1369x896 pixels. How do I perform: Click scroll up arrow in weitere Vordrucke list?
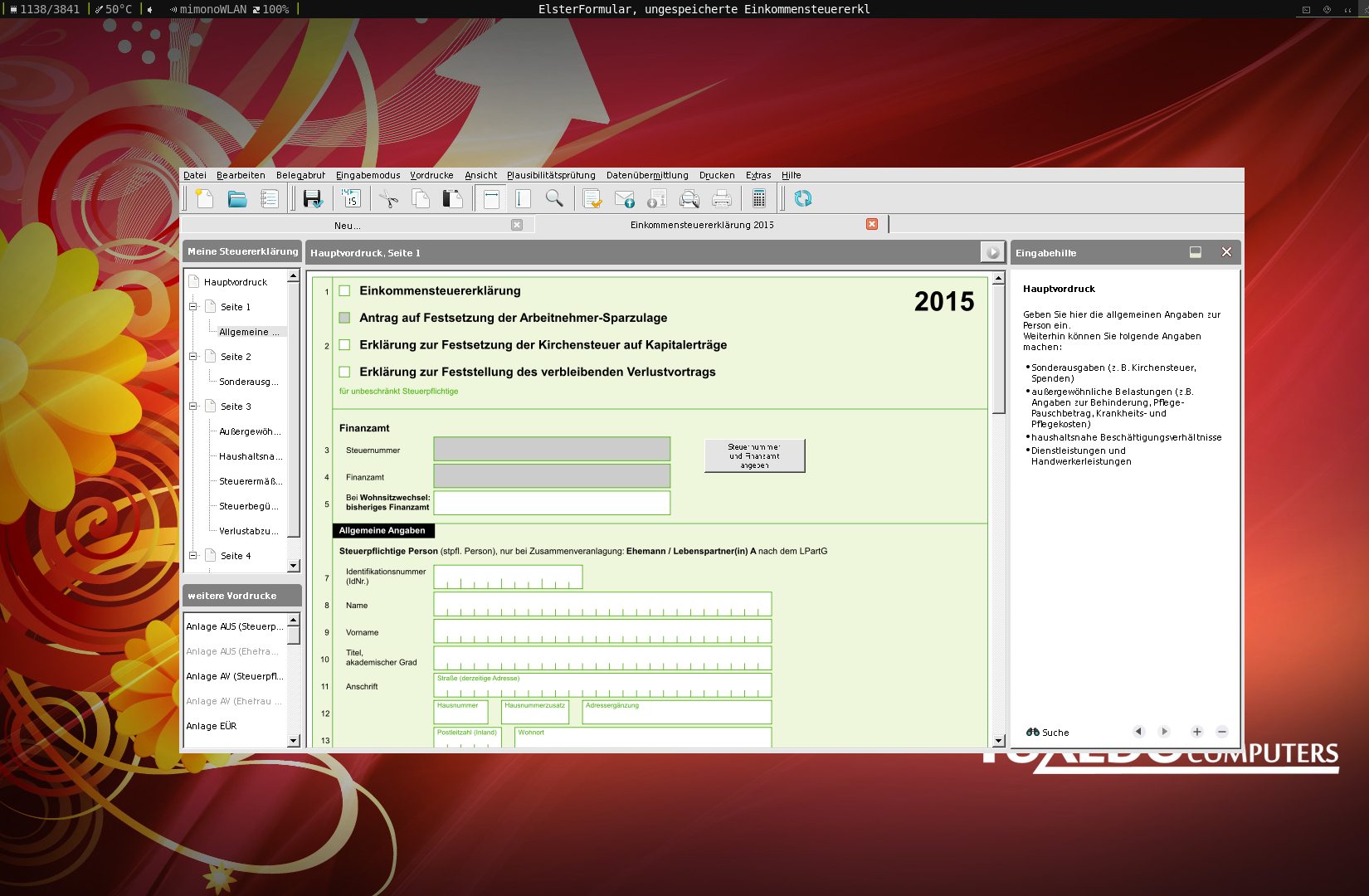coord(293,621)
